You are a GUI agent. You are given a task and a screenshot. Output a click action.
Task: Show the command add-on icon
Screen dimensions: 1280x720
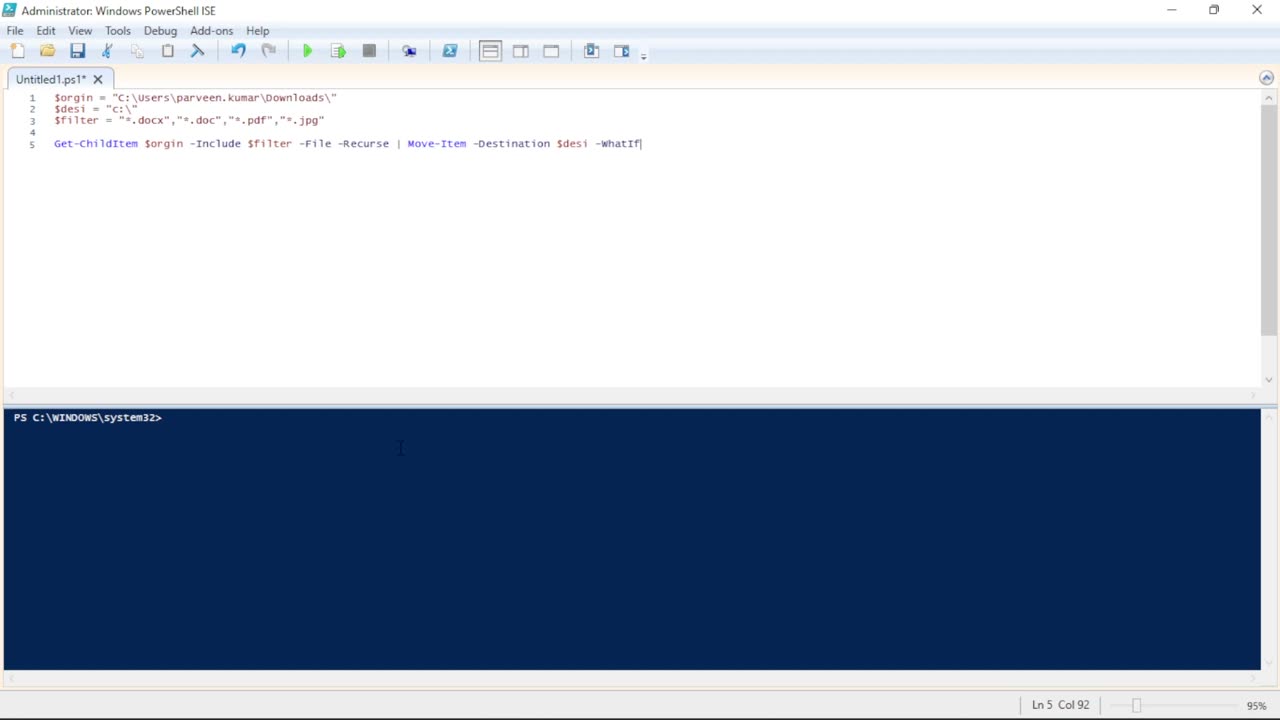[622, 51]
